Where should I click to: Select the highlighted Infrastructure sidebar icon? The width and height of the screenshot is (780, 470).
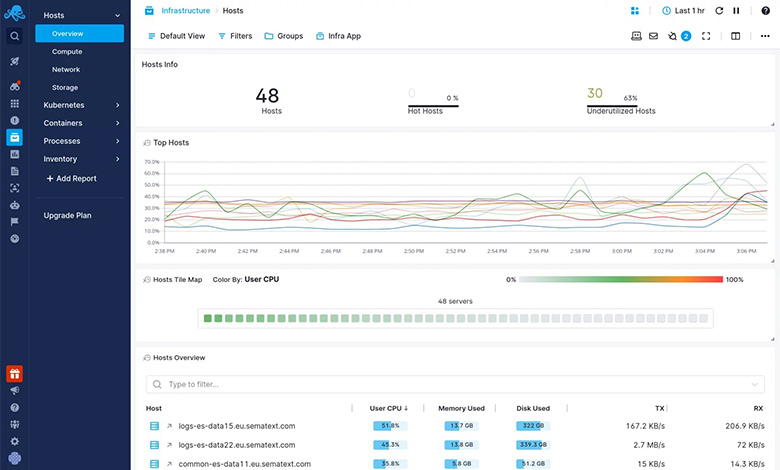click(x=14, y=137)
